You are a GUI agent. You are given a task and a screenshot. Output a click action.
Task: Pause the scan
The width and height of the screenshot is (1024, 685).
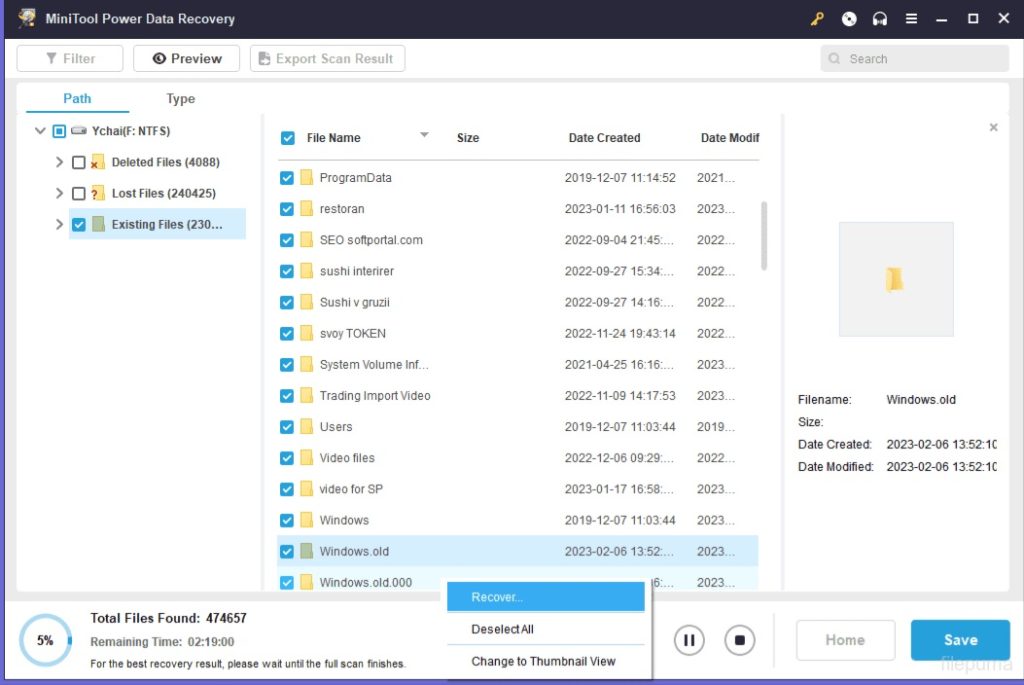[689, 640]
